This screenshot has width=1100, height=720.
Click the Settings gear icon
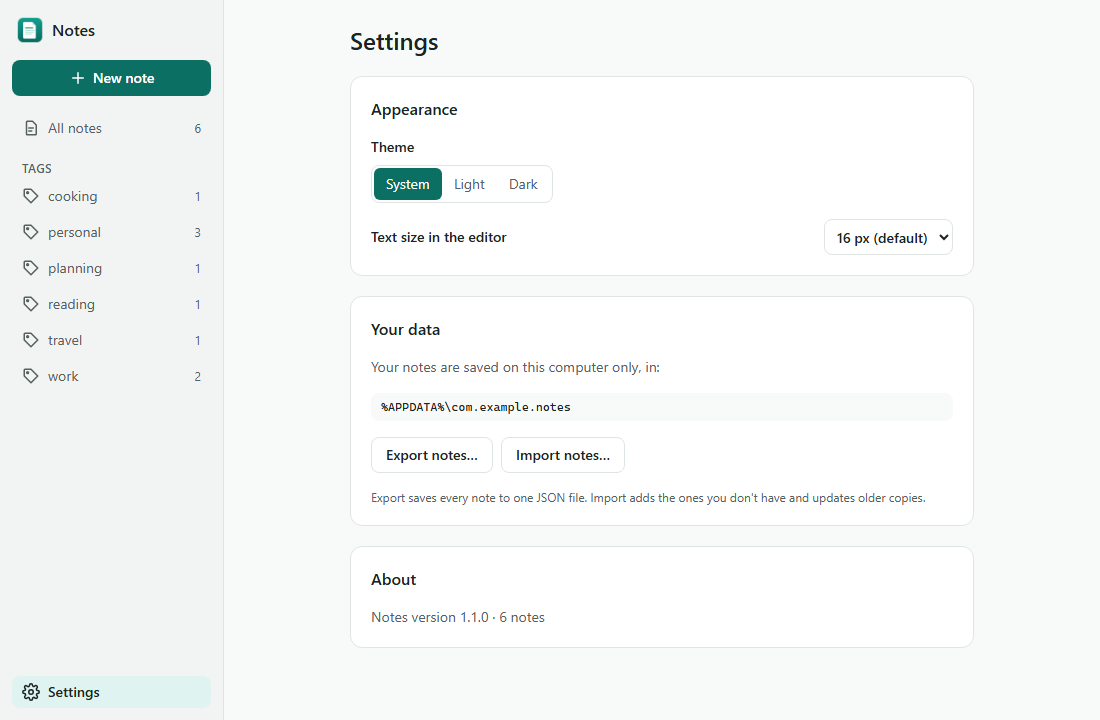click(31, 692)
